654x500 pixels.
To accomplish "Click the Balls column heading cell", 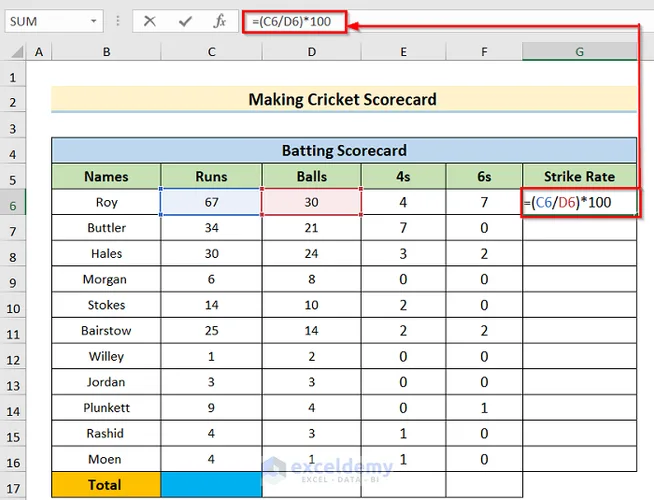I will (312, 176).
